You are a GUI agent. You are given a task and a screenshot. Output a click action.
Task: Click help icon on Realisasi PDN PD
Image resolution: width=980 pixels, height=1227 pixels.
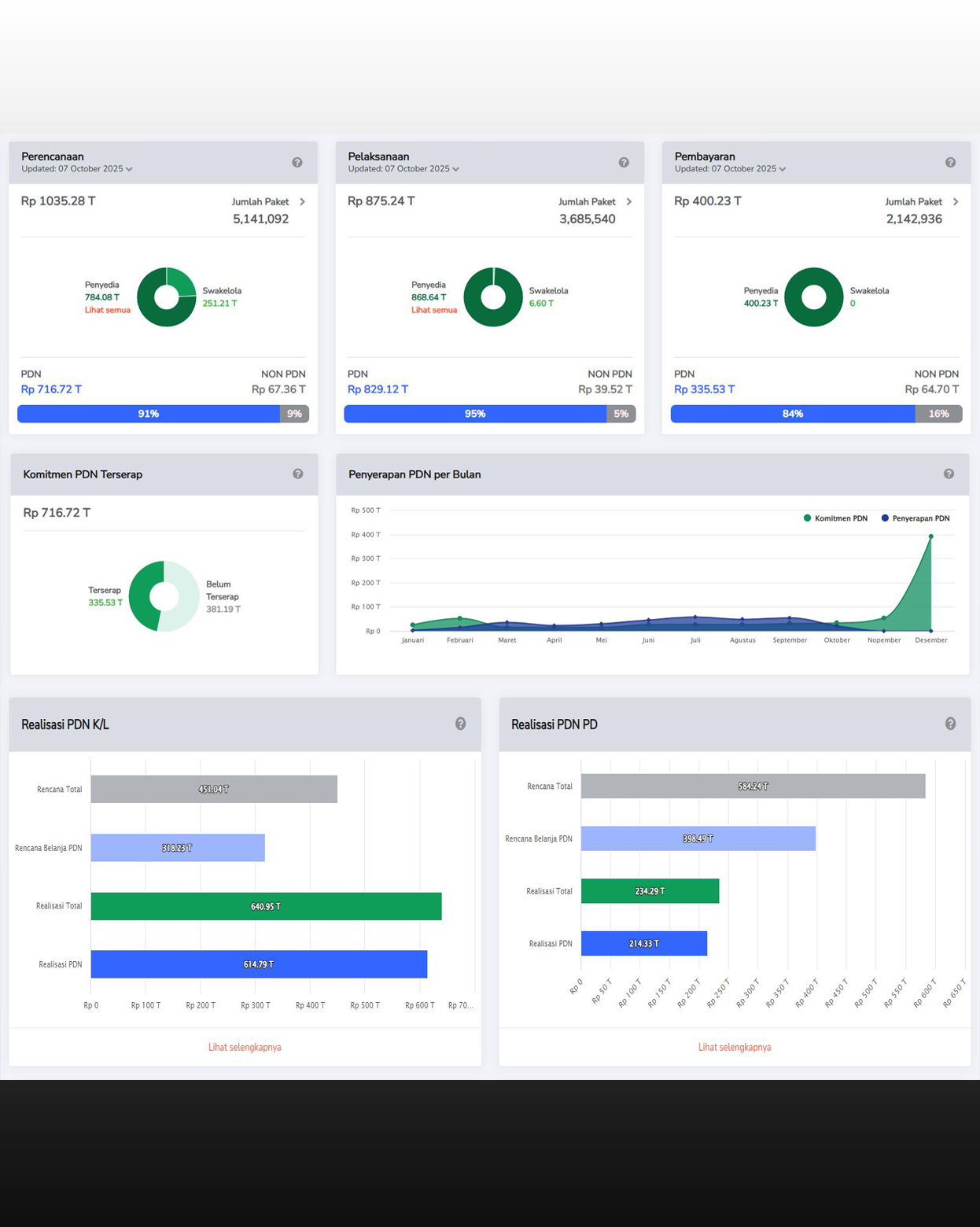click(950, 724)
